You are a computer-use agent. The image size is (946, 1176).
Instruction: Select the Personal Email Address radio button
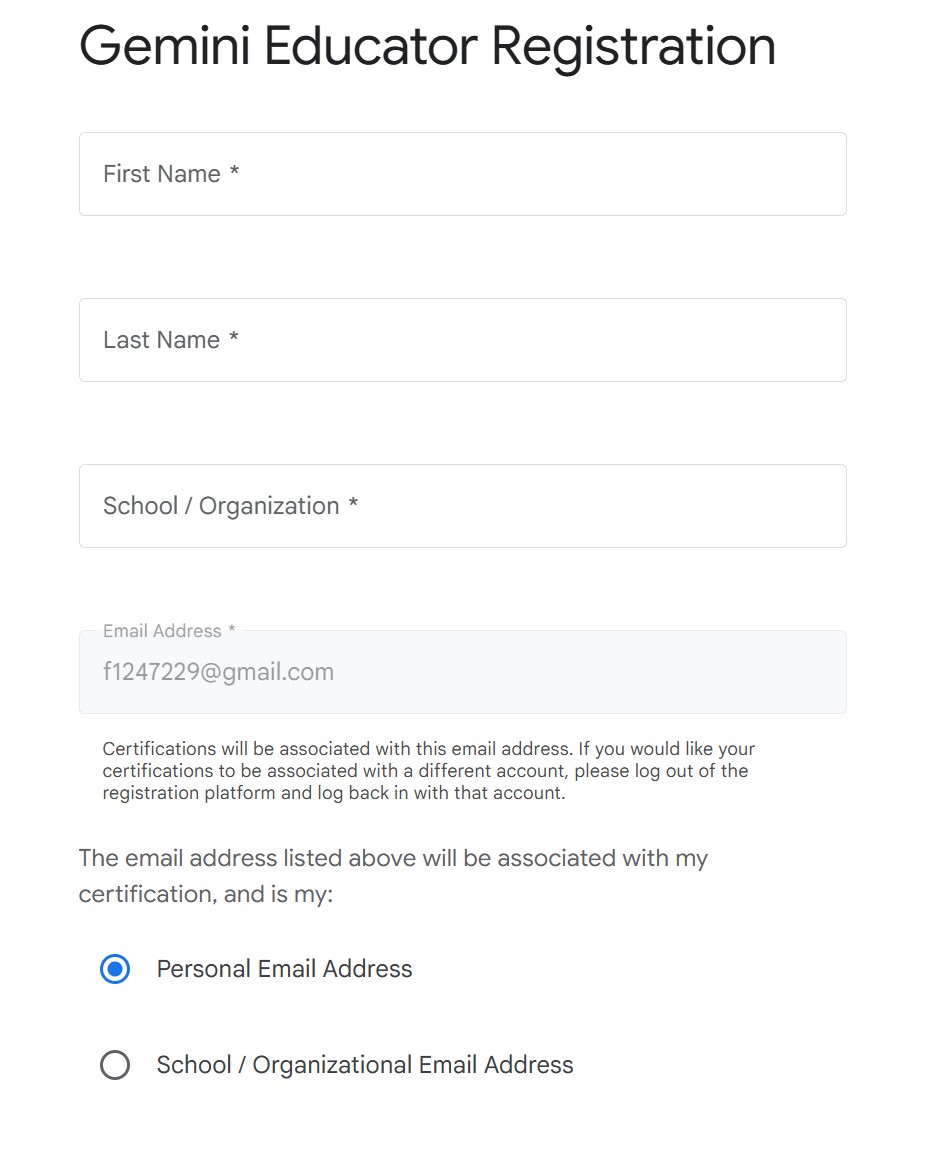click(x=115, y=969)
